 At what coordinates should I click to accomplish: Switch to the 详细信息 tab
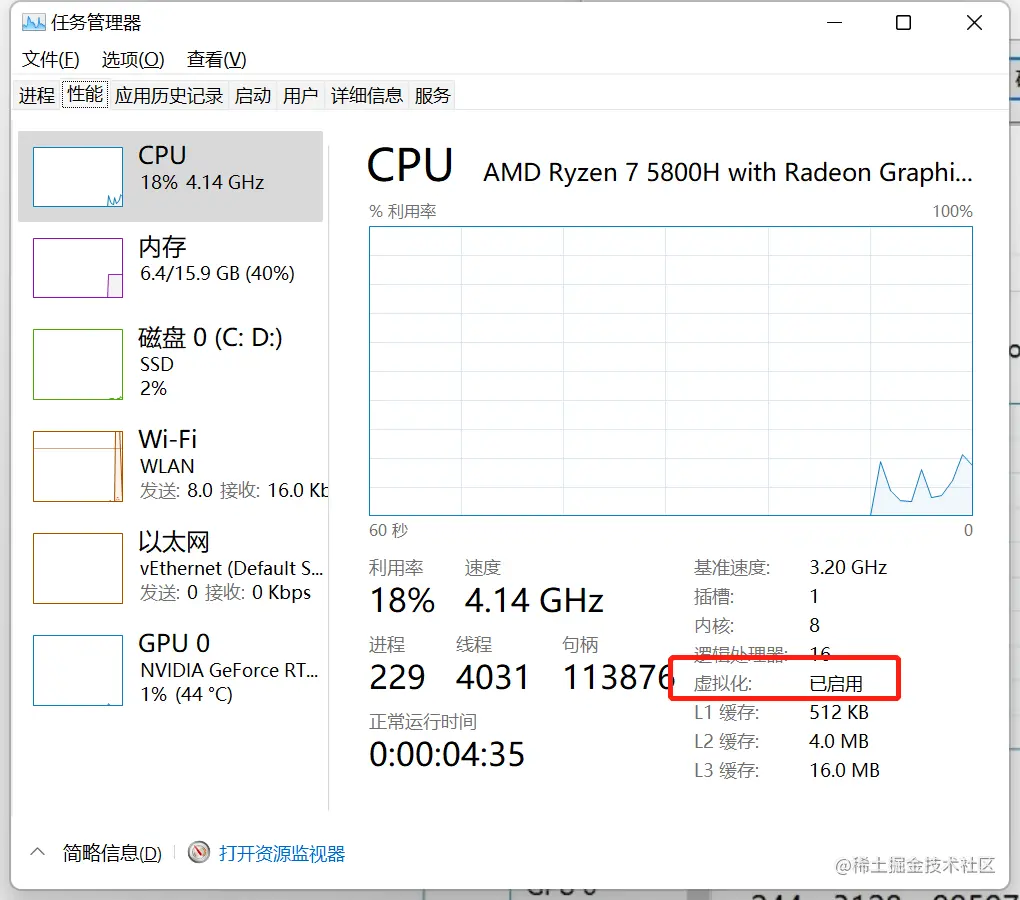366,96
